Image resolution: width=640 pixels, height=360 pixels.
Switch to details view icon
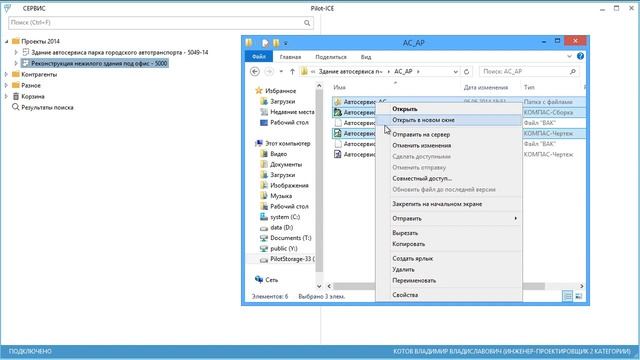tap(567, 296)
